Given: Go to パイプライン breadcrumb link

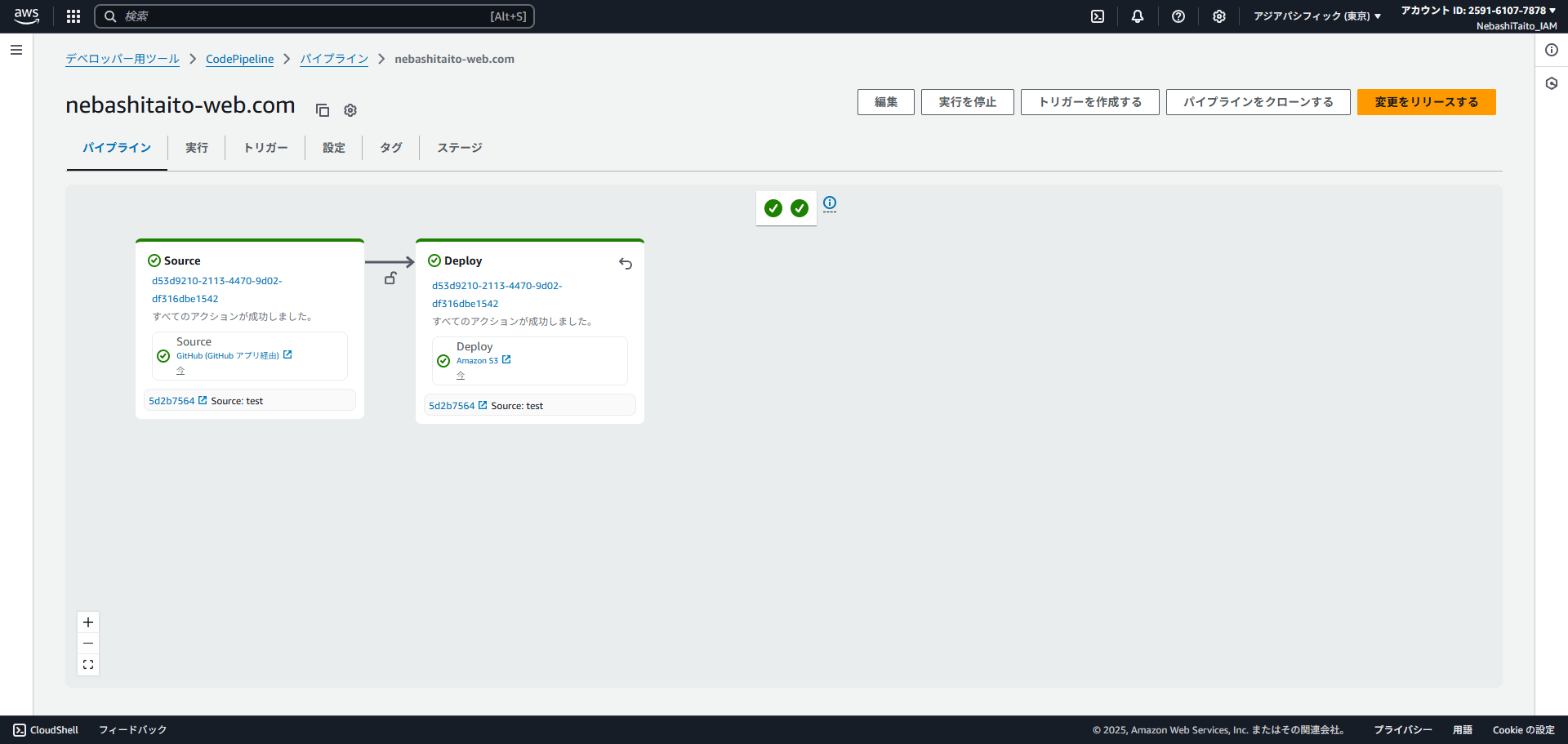Looking at the screenshot, I should point(334,59).
